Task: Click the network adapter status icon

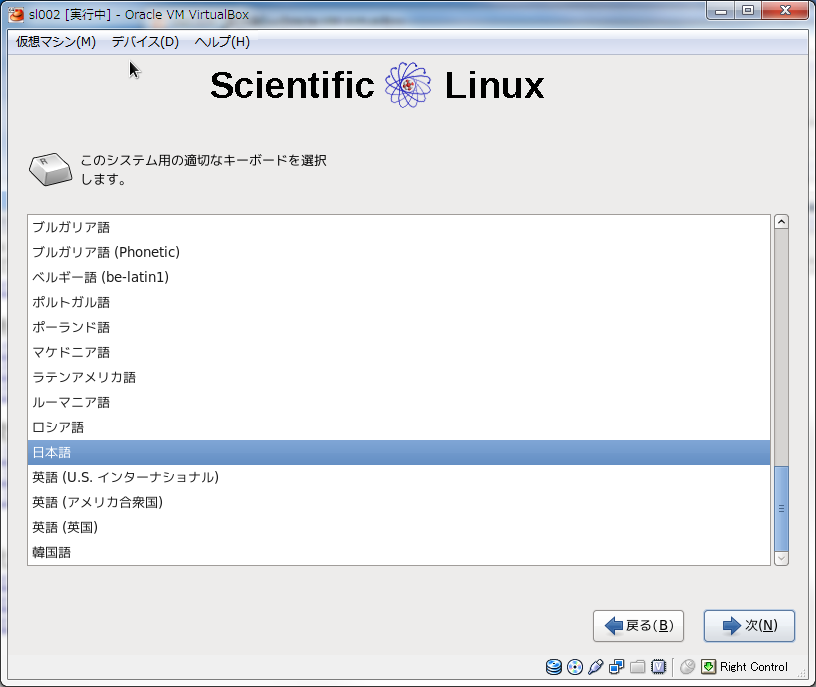Action: [x=617, y=667]
